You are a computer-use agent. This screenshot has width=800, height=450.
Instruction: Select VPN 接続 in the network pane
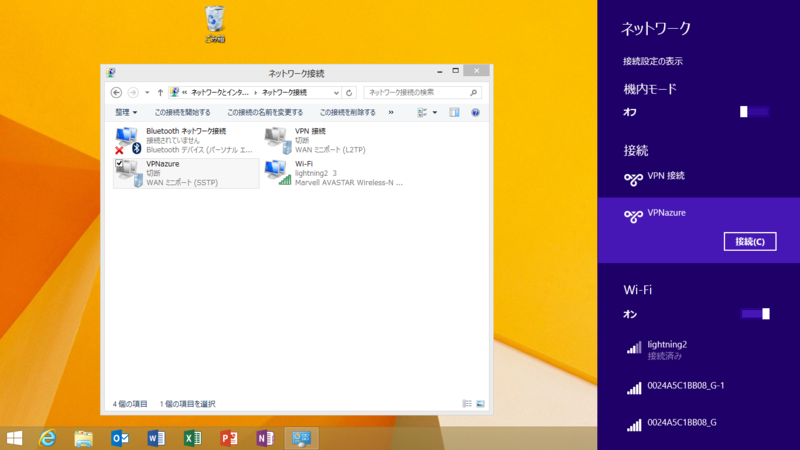(698, 179)
